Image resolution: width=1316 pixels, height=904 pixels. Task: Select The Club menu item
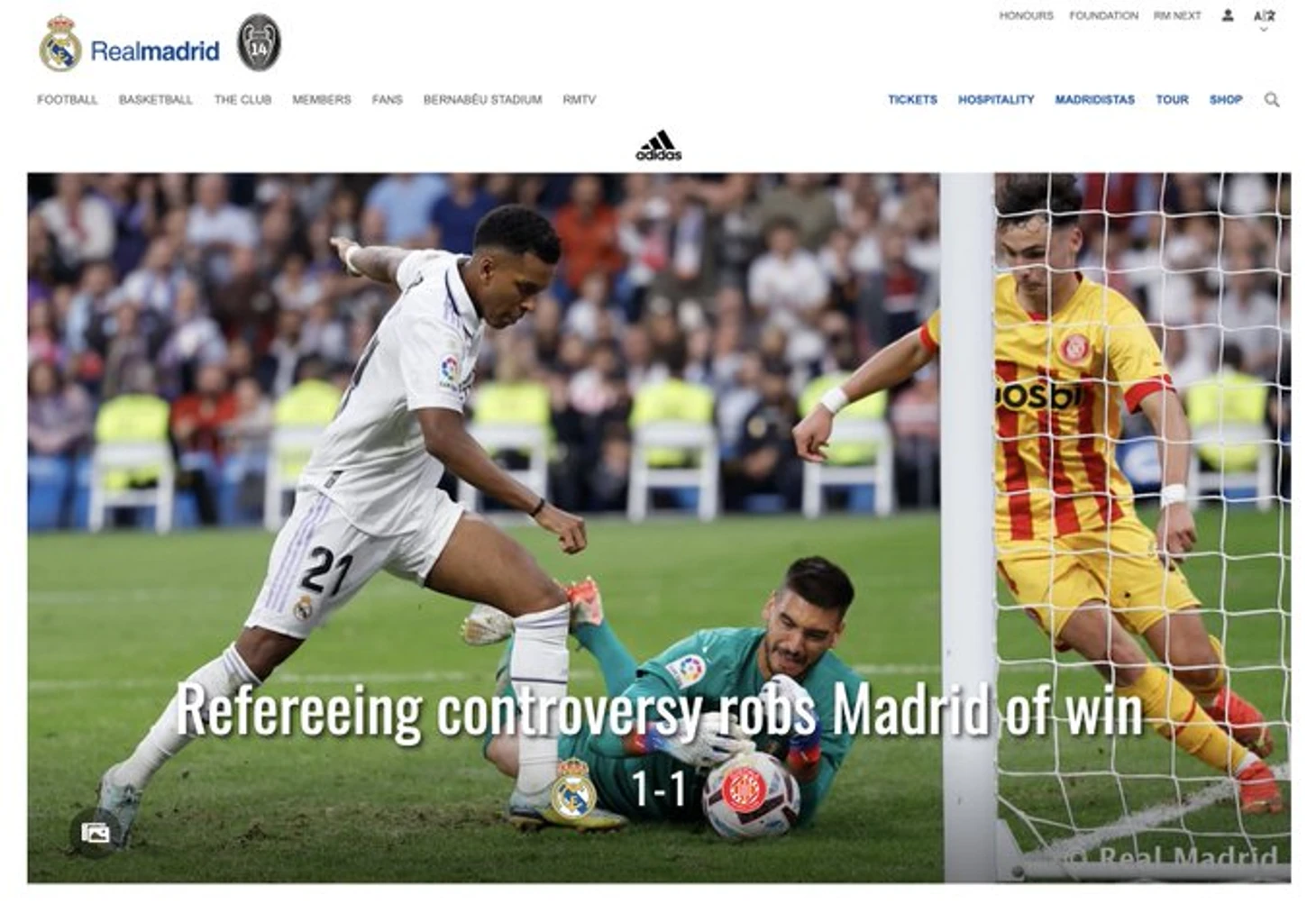242,100
